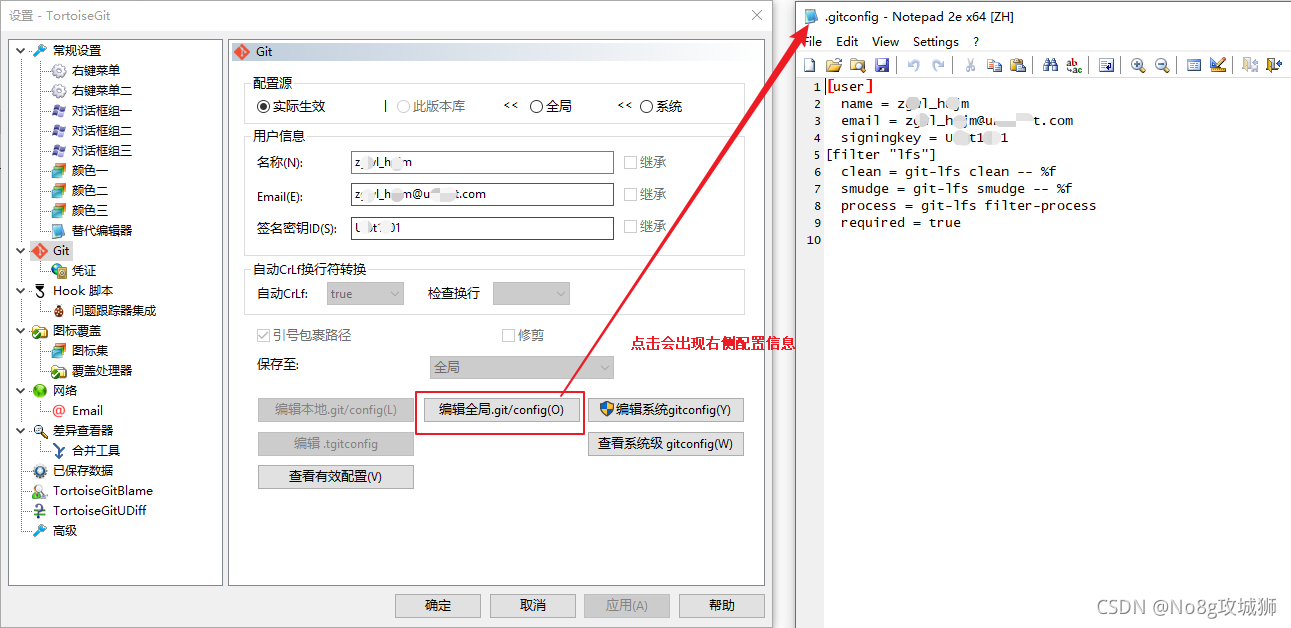Collapse the 图标覆盖 tree node
The width and height of the screenshot is (1291, 628).
tap(21, 330)
